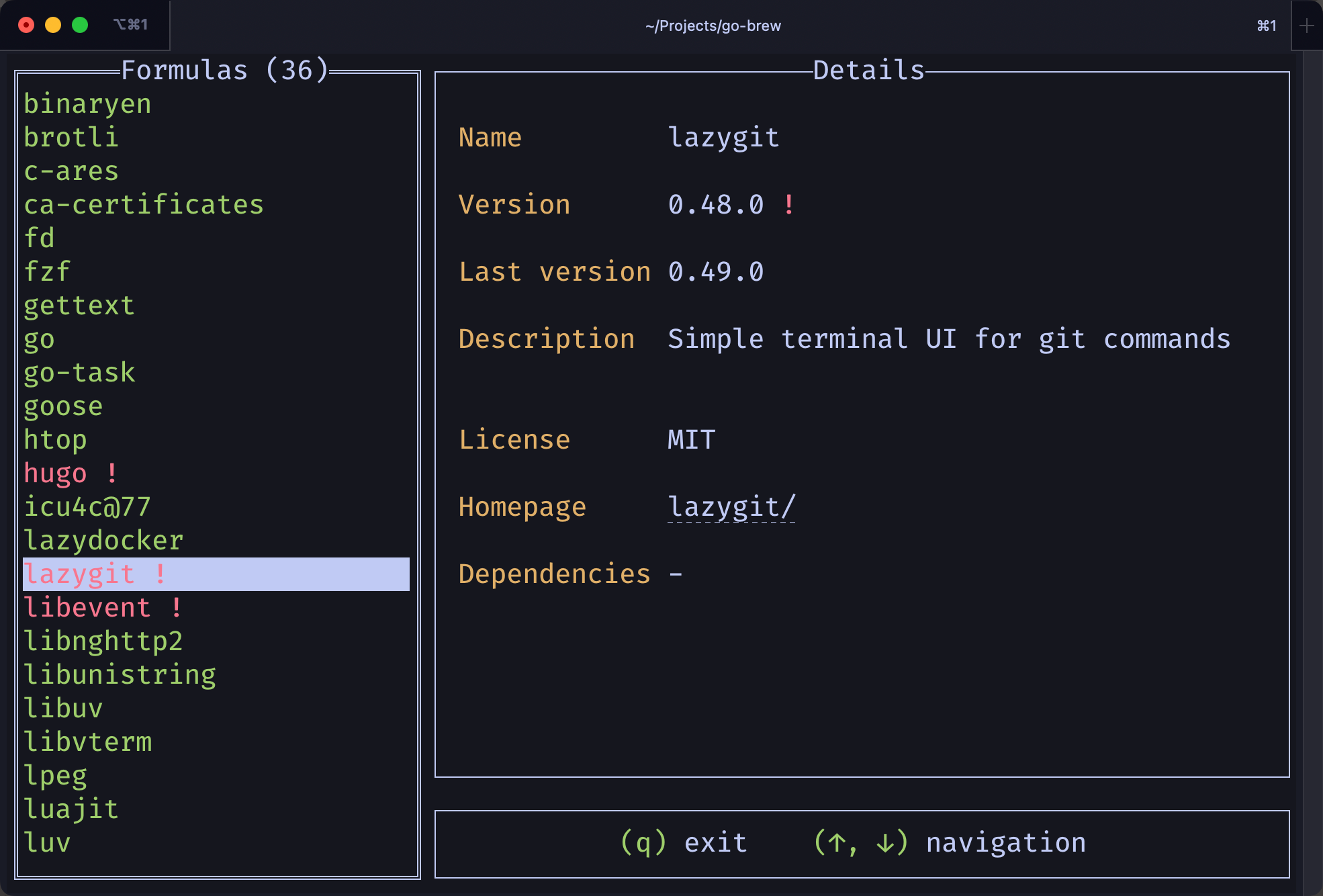Select fzf in the formulas list
Viewport: 1323px width, 896px height.
[x=216, y=272]
